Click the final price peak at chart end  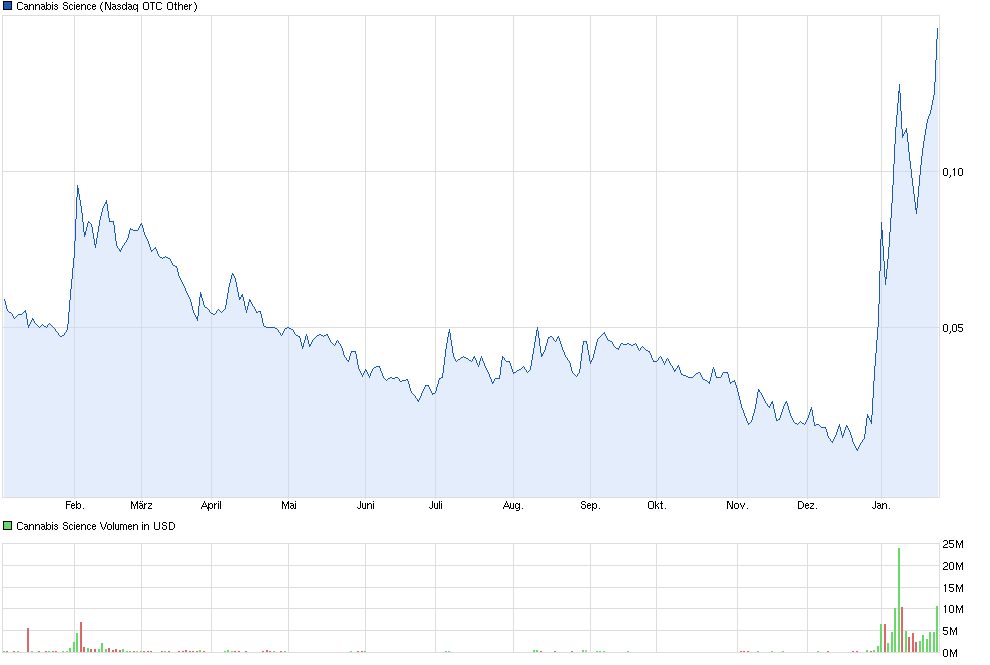point(938,29)
